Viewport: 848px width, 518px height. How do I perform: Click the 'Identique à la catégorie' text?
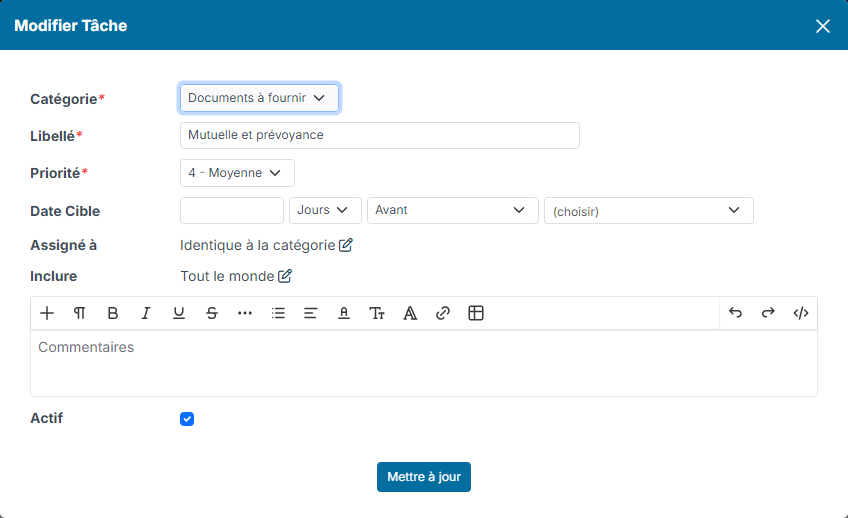[x=257, y=245]
